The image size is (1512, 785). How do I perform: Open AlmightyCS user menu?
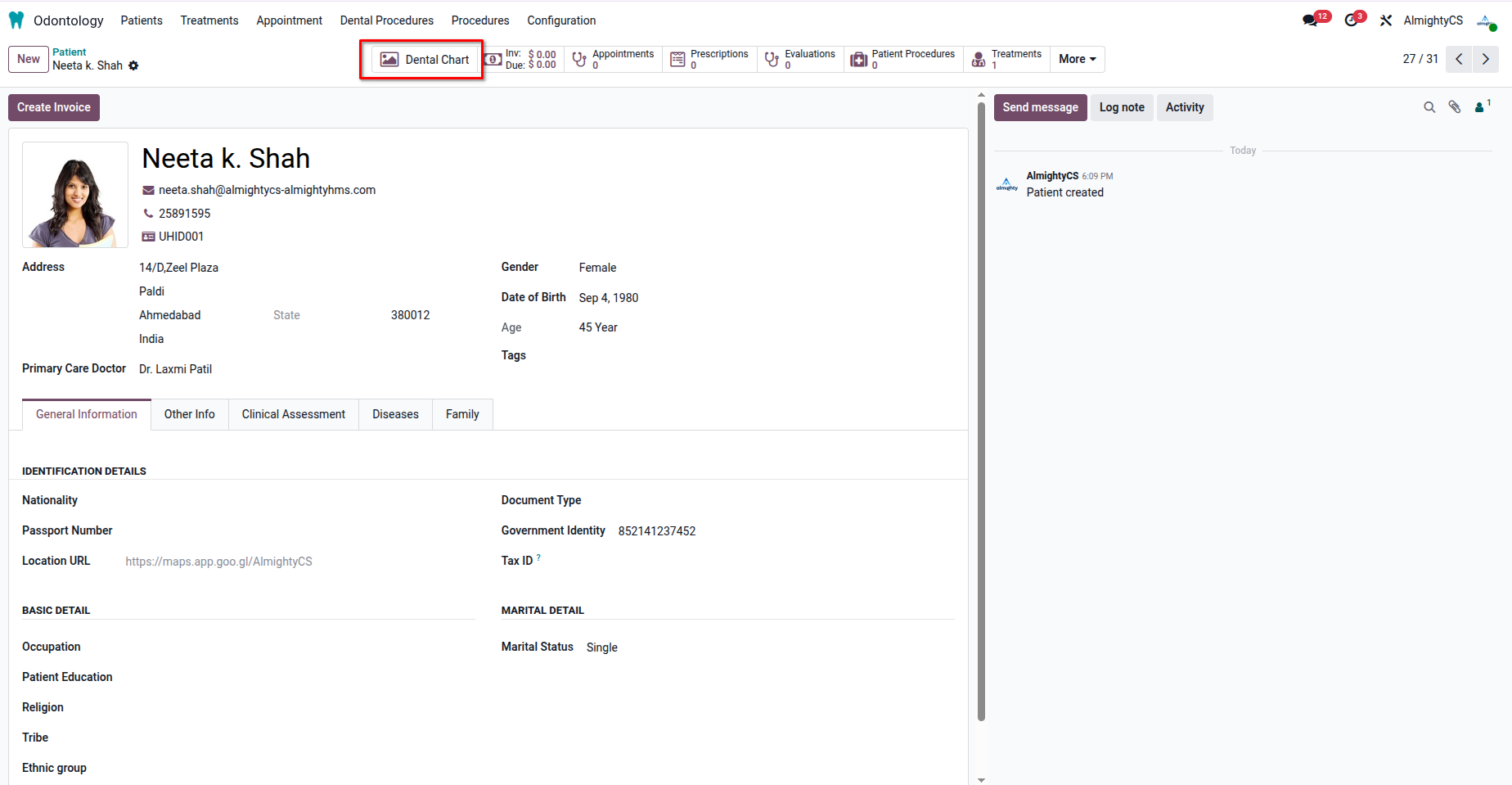coord(1433,20)
